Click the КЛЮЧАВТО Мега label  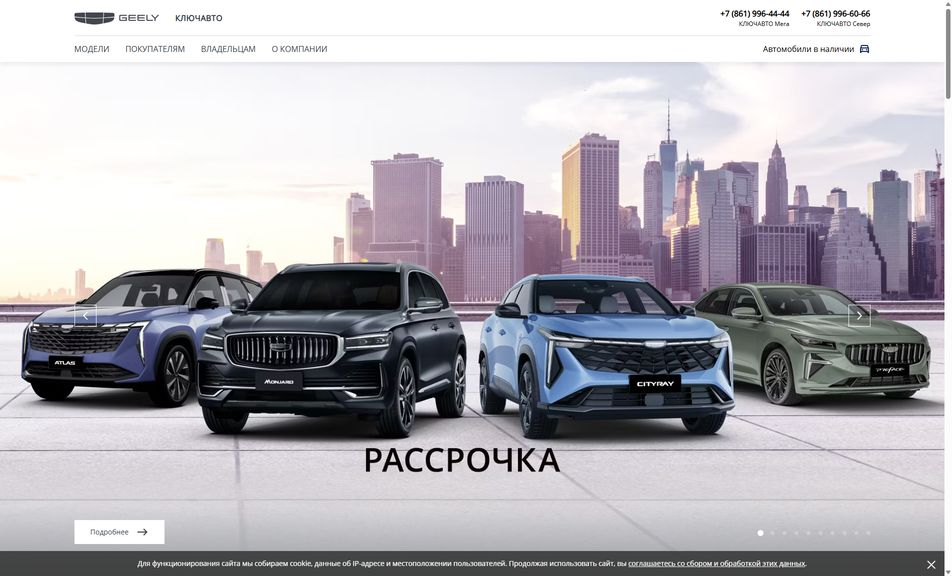(x=764, y=24)
